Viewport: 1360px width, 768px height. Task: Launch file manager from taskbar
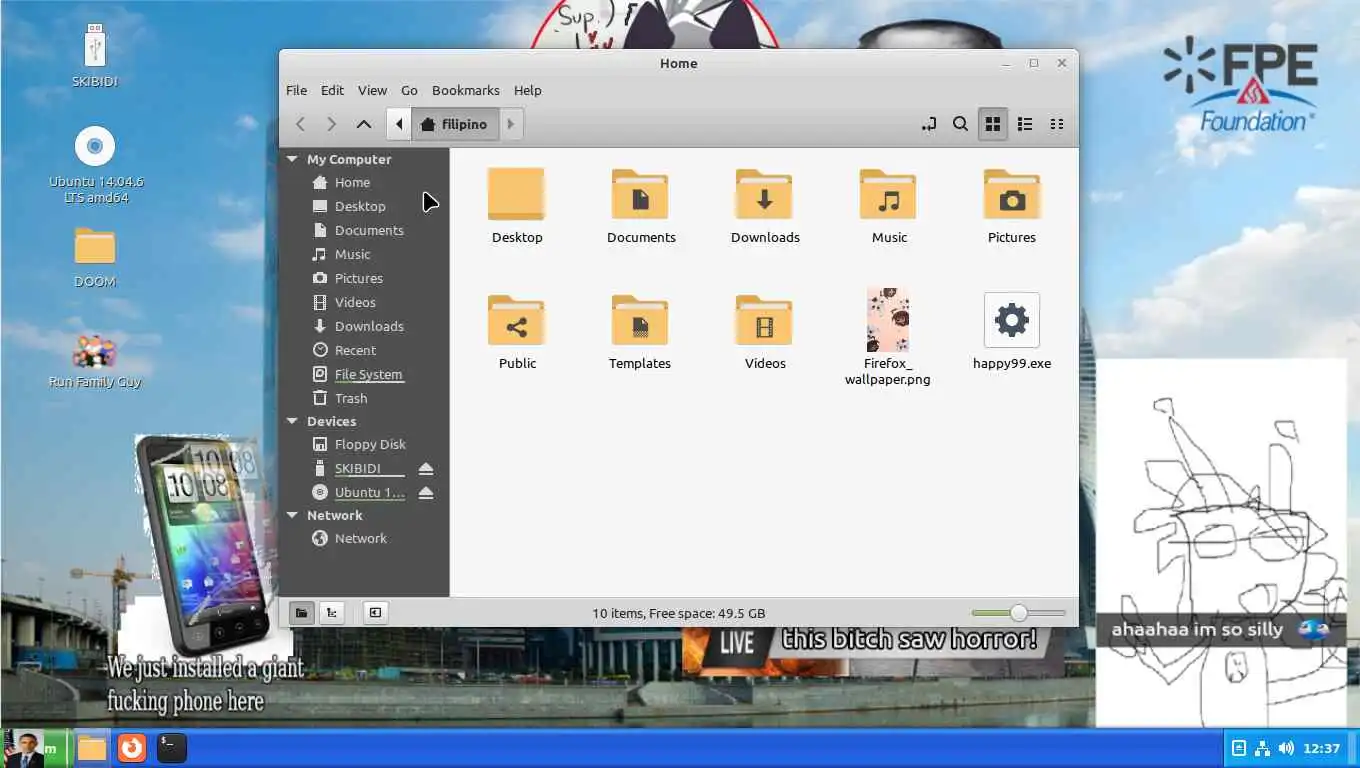[x=92, y=748]
